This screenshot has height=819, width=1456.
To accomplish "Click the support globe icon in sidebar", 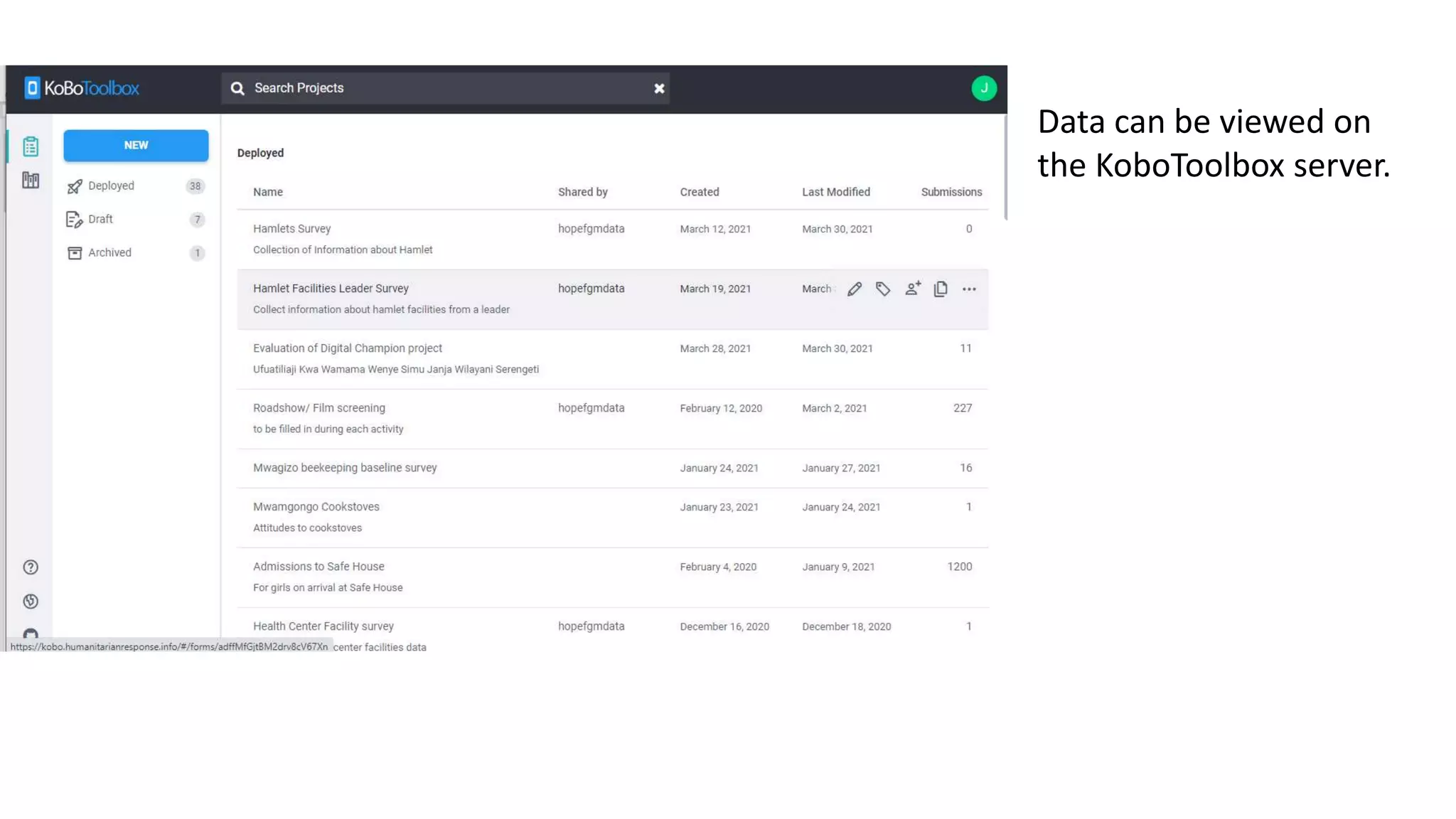I will [x=31, y=601].
